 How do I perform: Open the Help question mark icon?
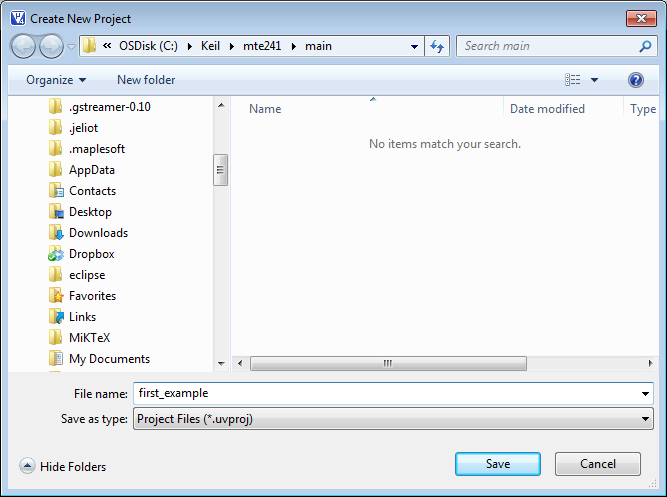click(635, 80)
